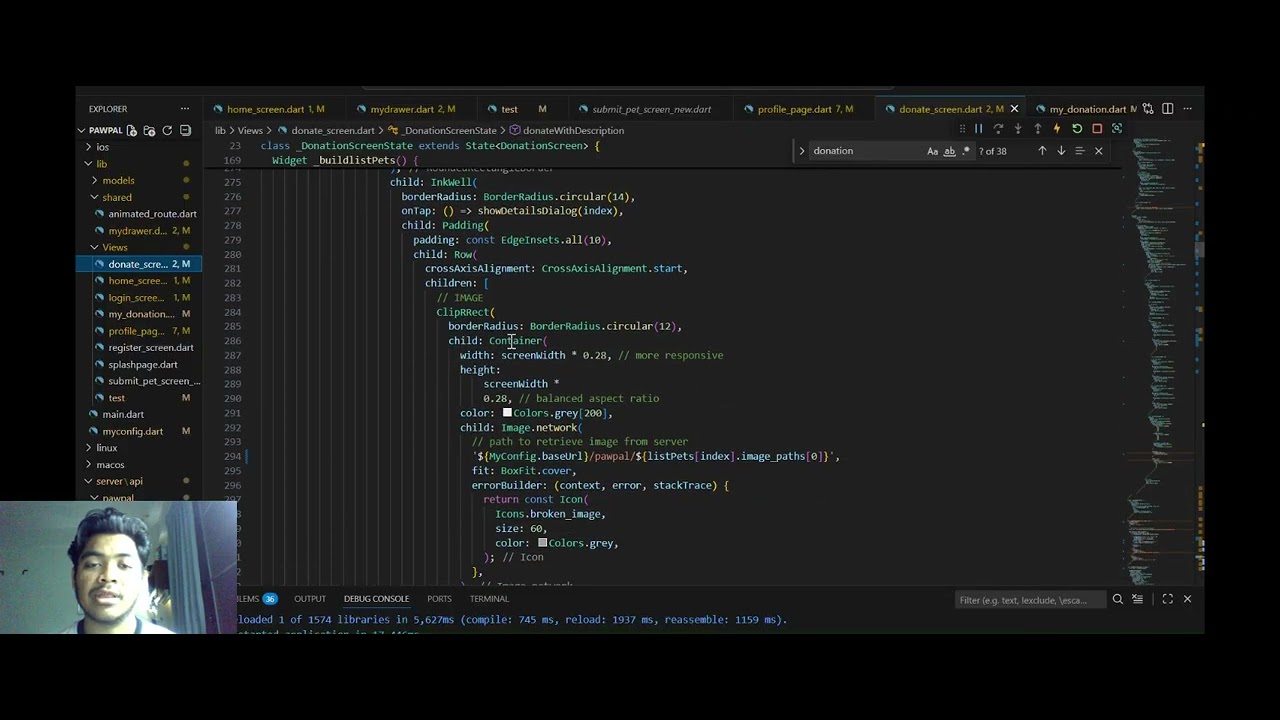This screenshot has height=720, width=1280.
Task: Open the OUTPUT panel tab
Action: point(310,599)
